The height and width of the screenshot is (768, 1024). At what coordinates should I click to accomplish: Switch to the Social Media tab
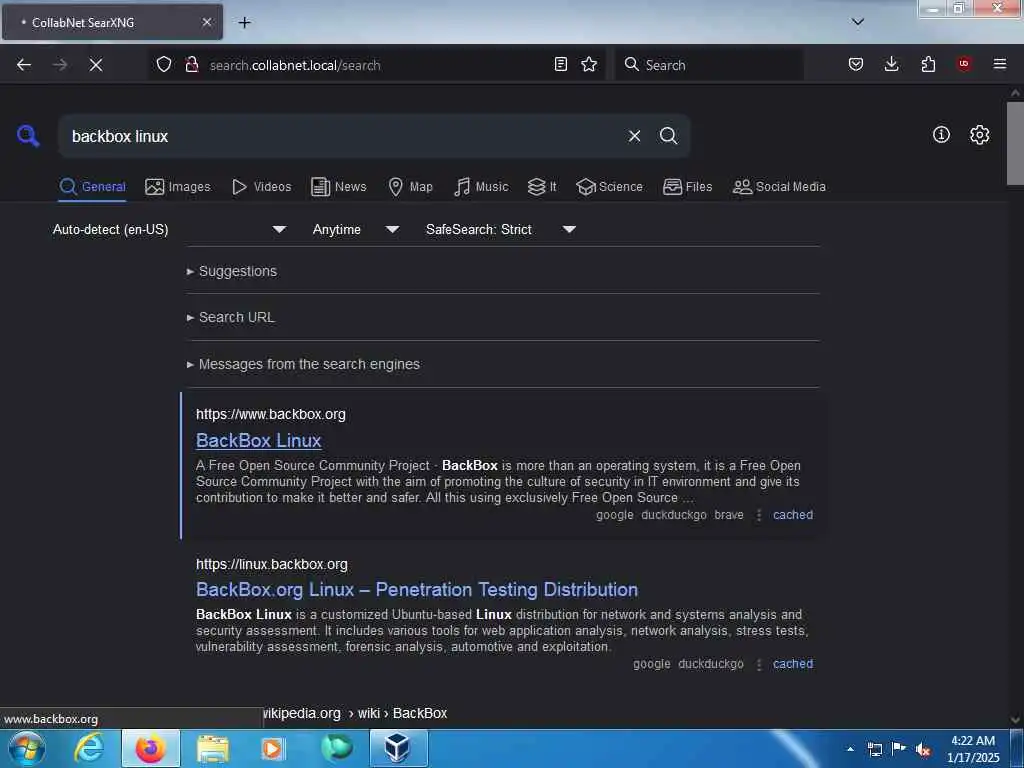coord(779,187)
